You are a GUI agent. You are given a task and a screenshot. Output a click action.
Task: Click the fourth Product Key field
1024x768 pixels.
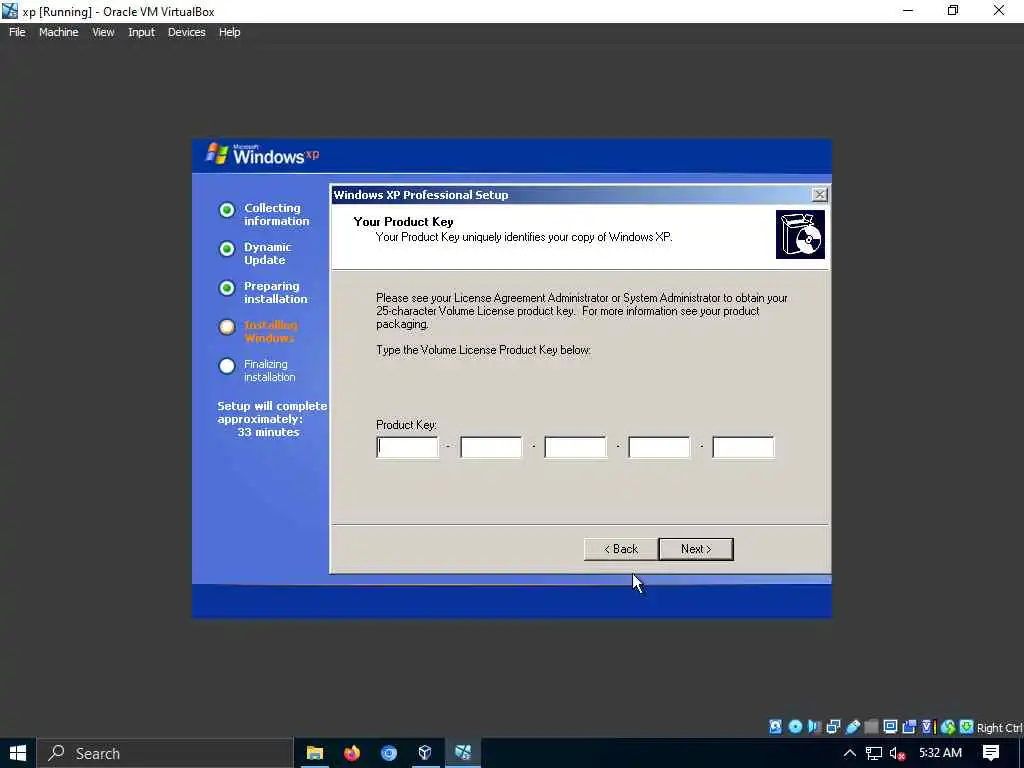pos(659,447)
